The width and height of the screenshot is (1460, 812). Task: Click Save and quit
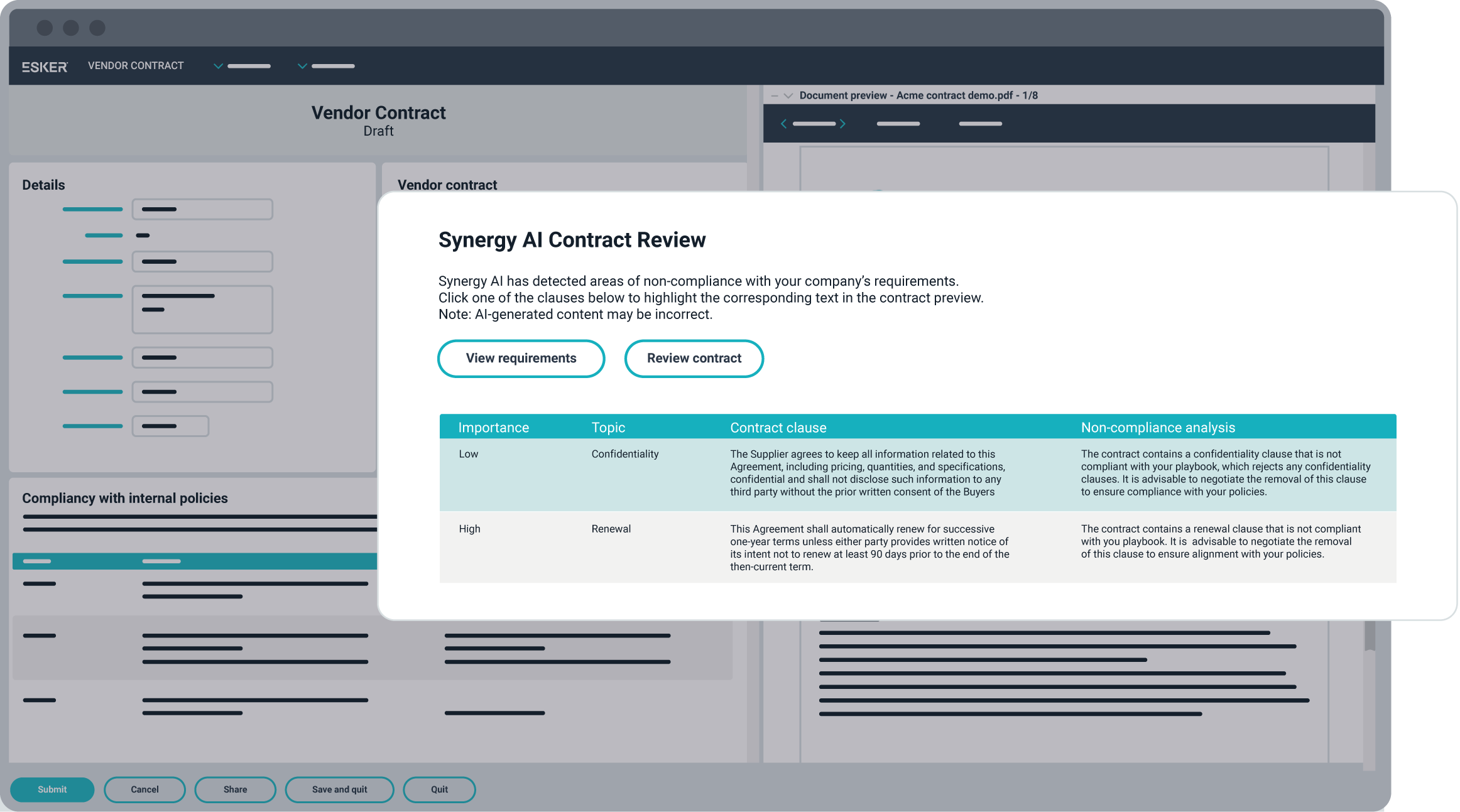tap(339, 789)
